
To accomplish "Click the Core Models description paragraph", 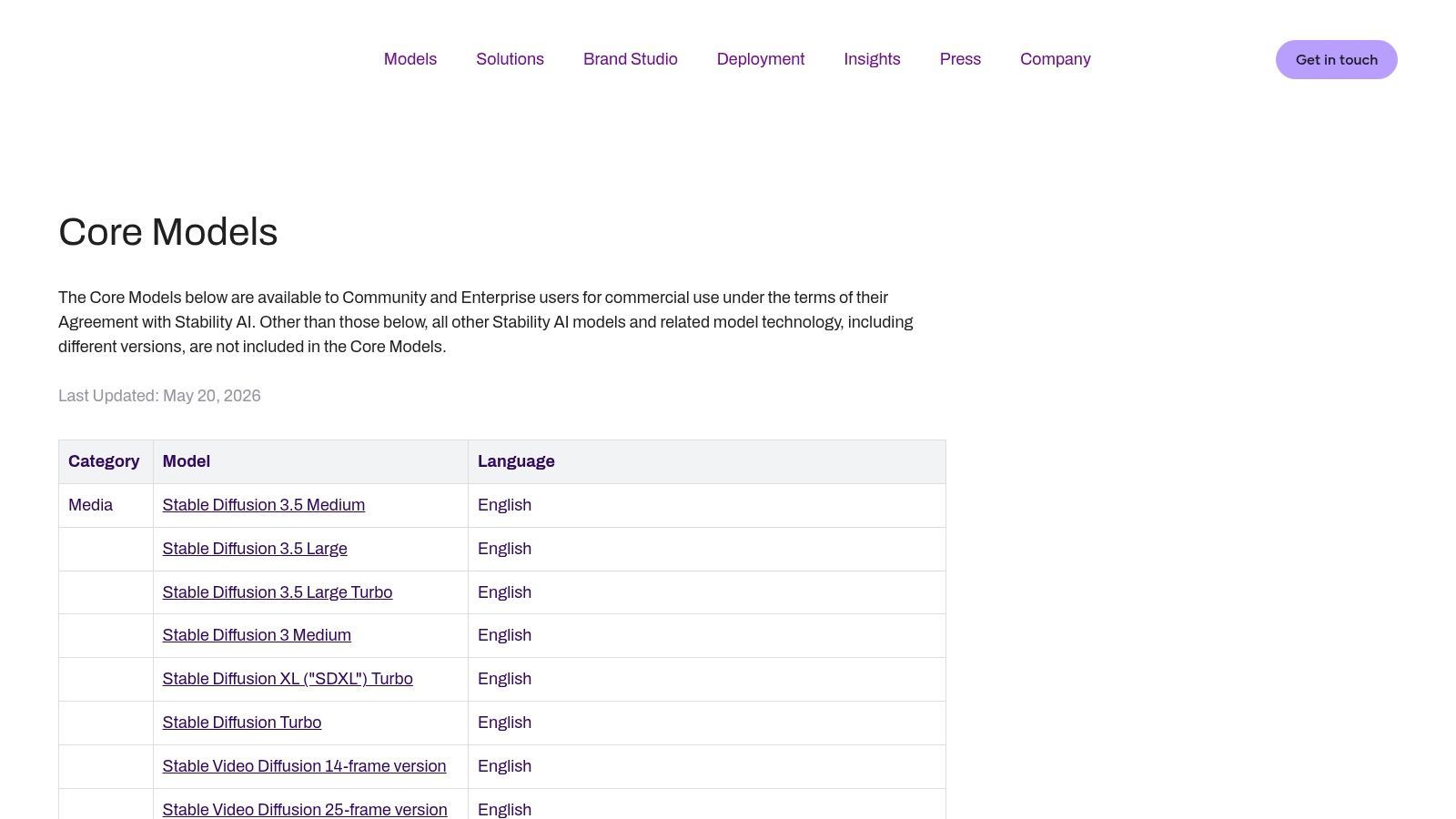I will (x=486, y=322).
